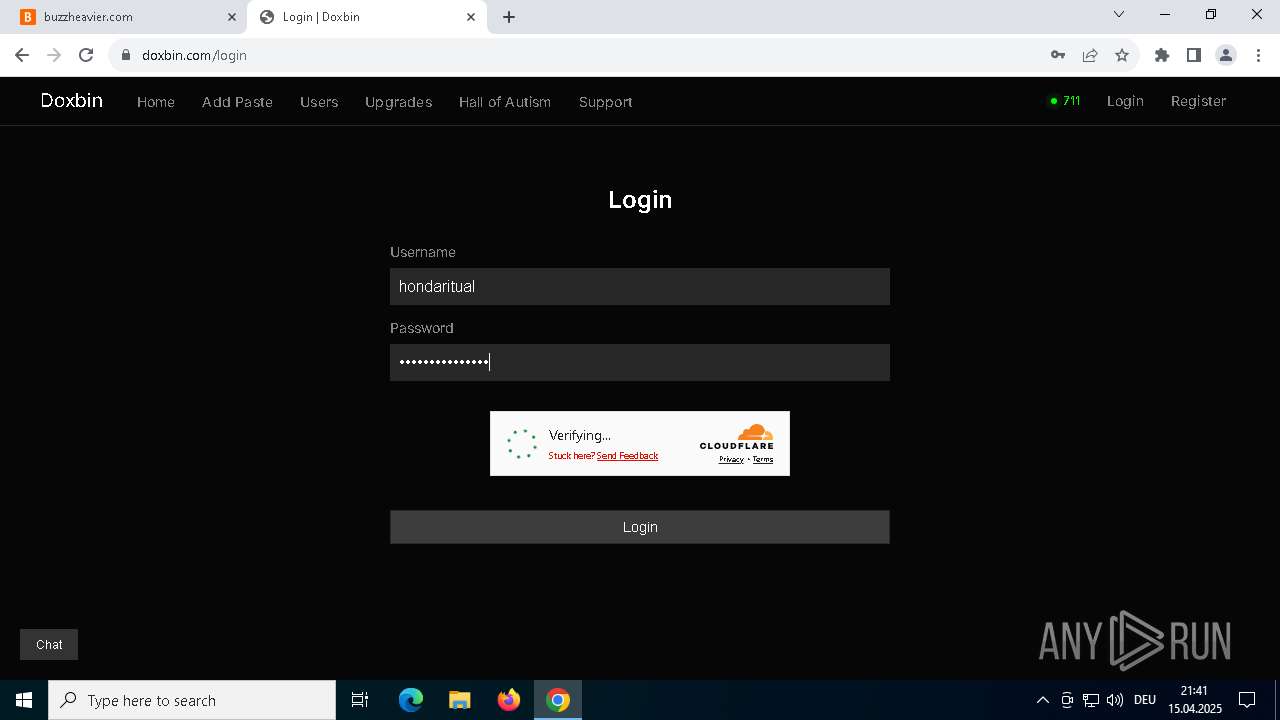Click into the Username field

tap(640, 286)
